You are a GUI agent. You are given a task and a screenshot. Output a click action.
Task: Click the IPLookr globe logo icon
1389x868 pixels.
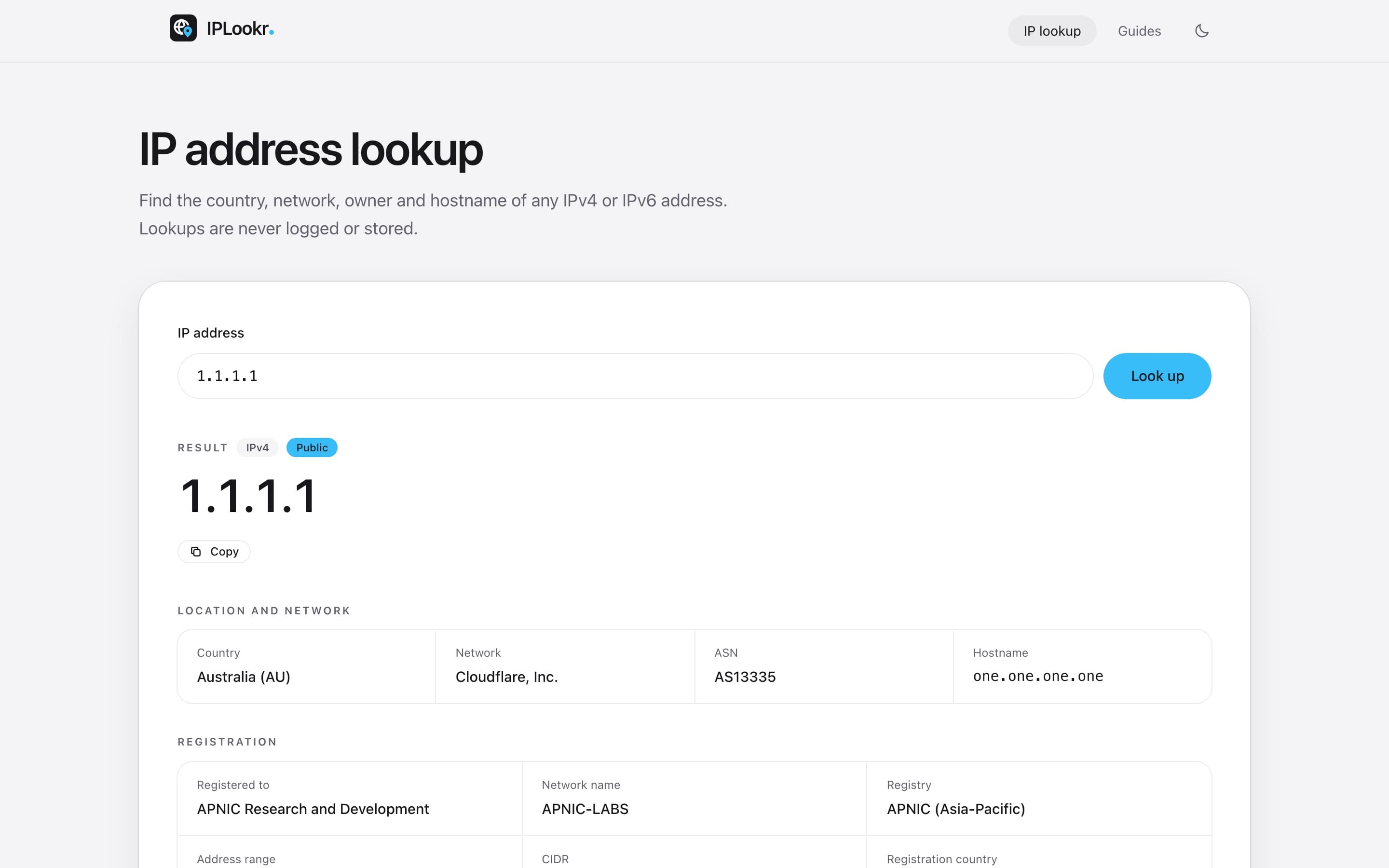(183, 28)
